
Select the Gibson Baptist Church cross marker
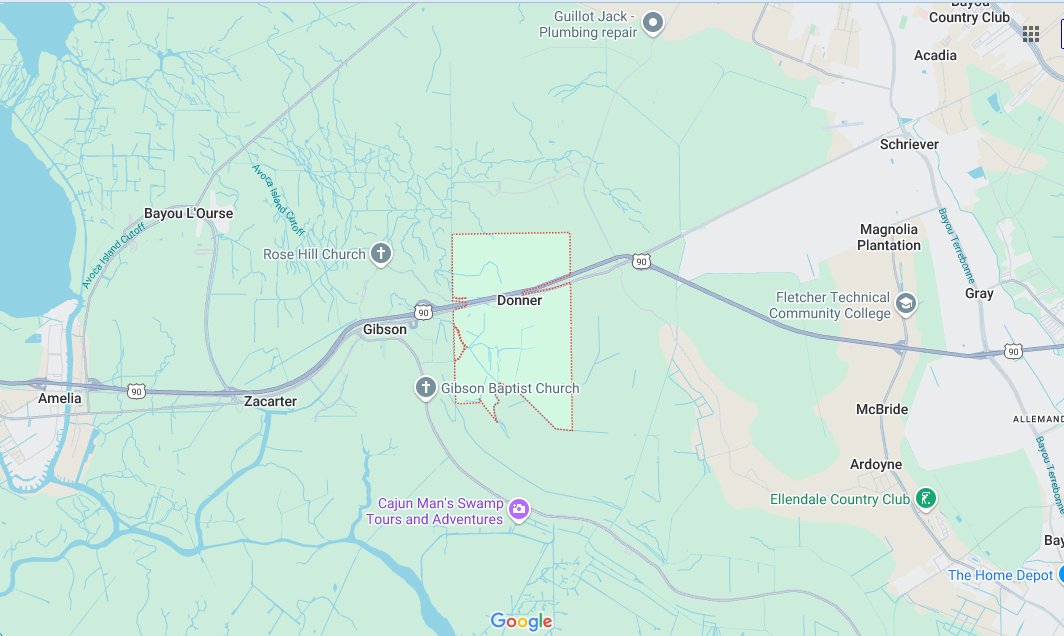point(425,388)
